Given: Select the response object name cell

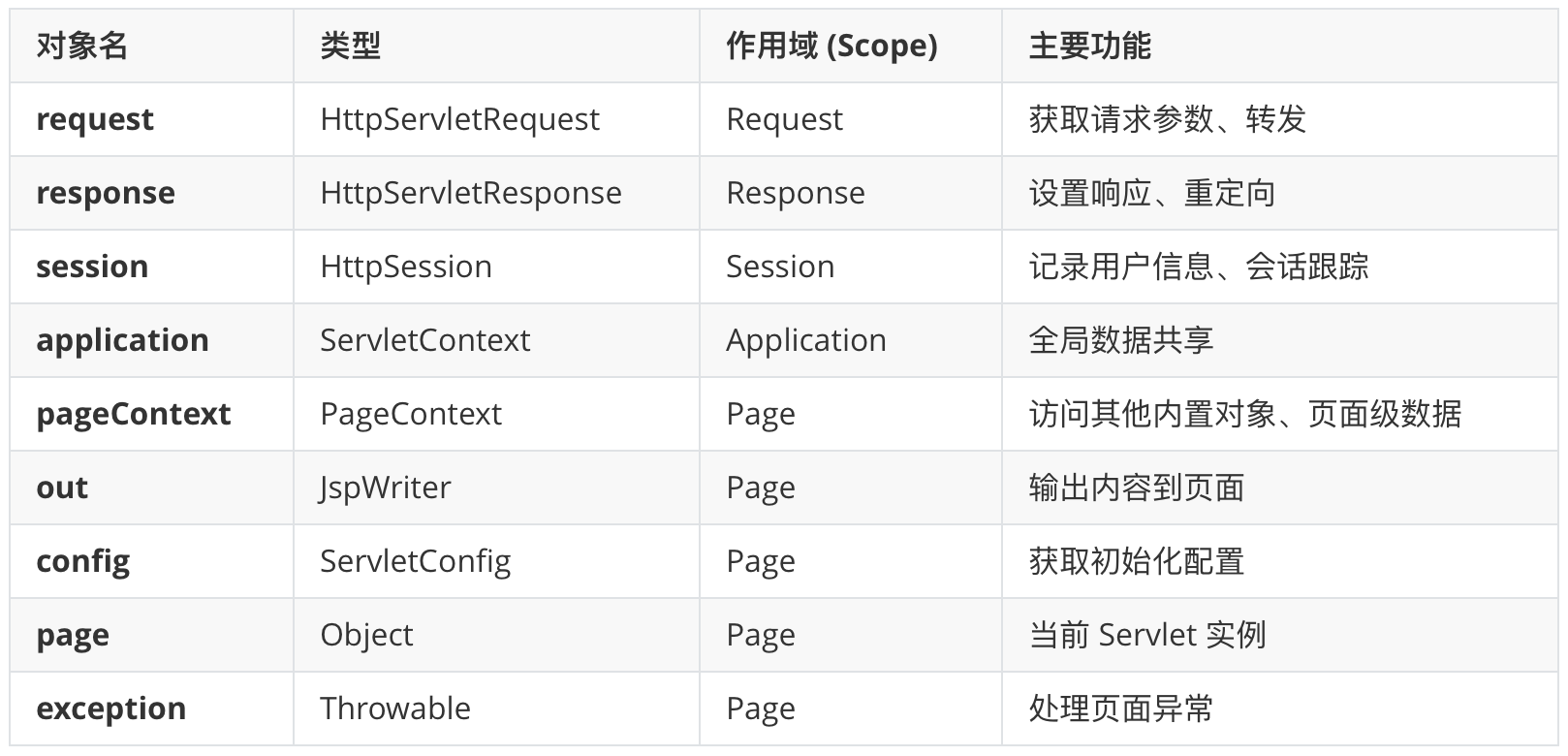Looking at the screenshot, I should (x=106, y=193).
